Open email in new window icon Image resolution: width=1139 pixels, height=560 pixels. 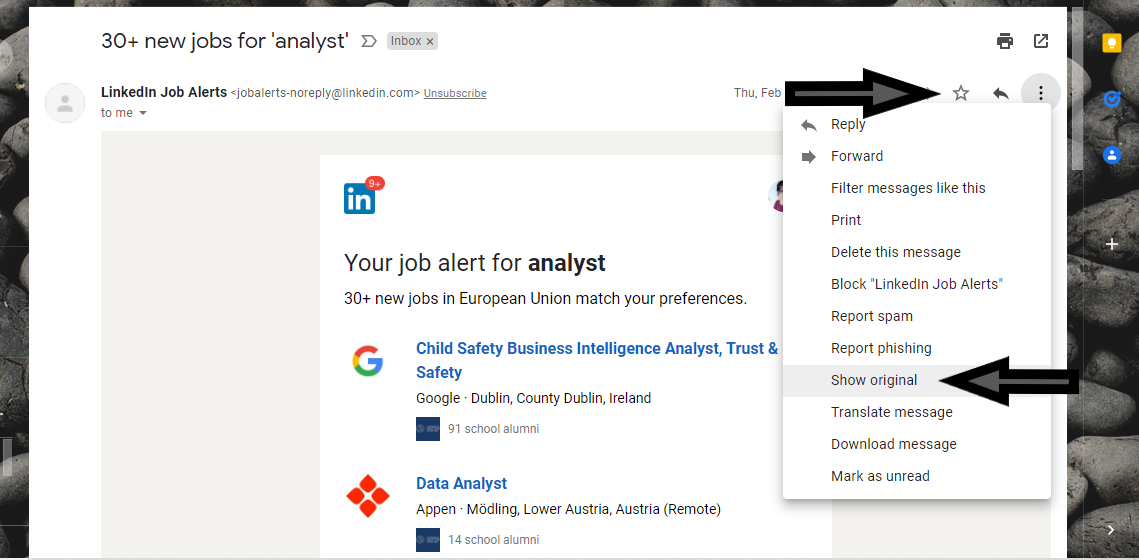[x=1041, y=41]
